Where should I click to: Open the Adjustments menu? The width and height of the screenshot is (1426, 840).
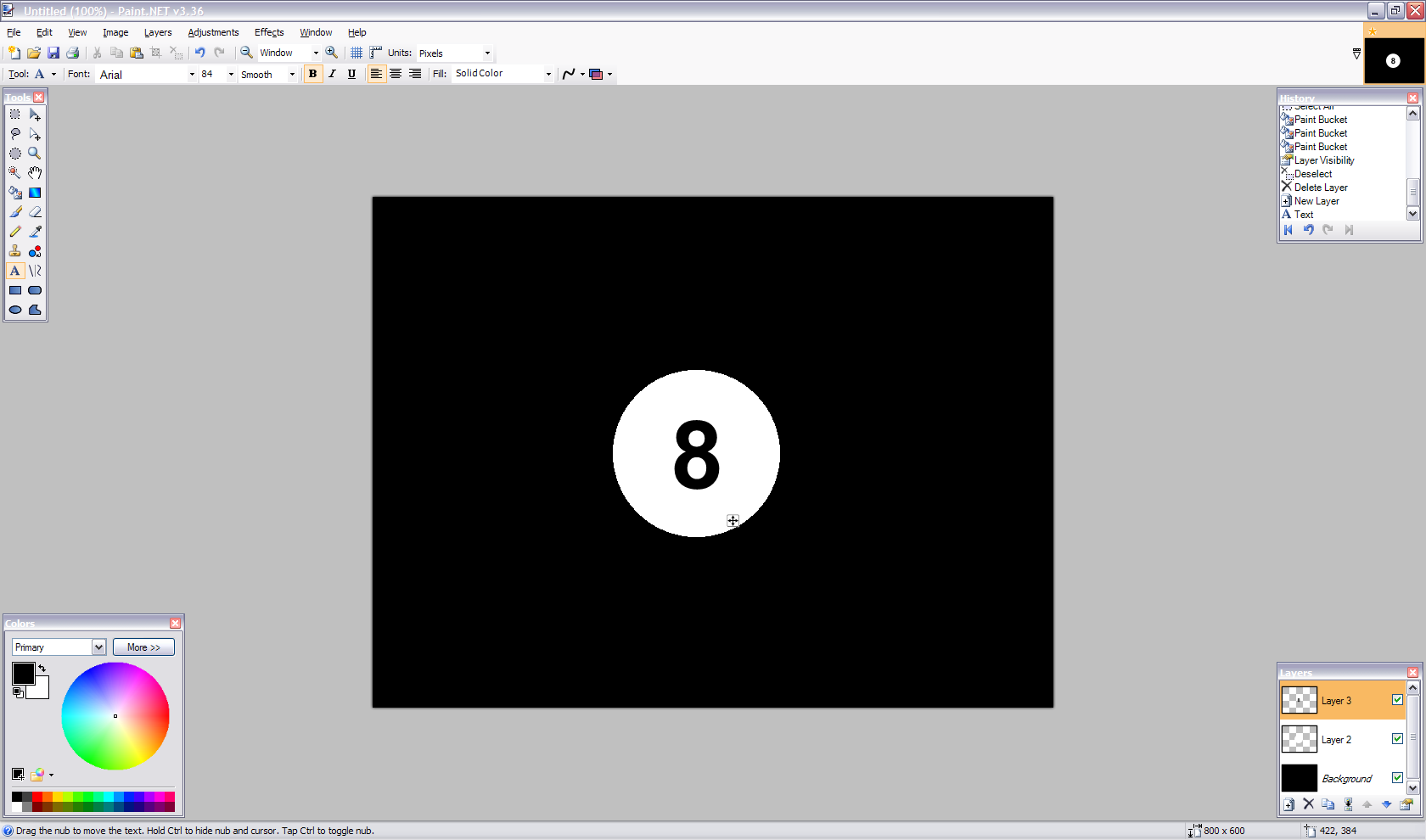point(213,32)
